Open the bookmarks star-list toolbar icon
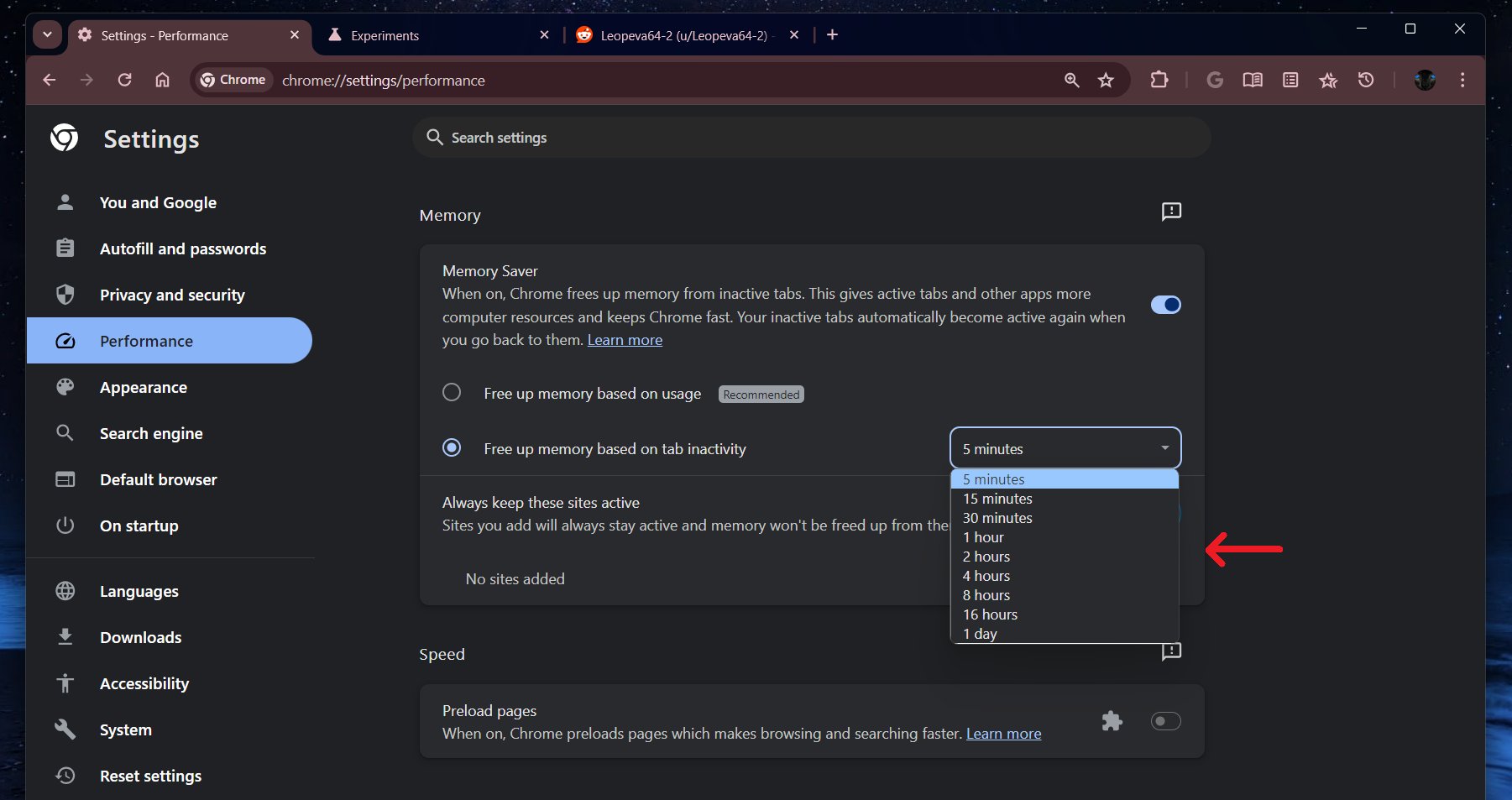The height and width of the screenshot is (800, 1512). (x=1328, y=80)
